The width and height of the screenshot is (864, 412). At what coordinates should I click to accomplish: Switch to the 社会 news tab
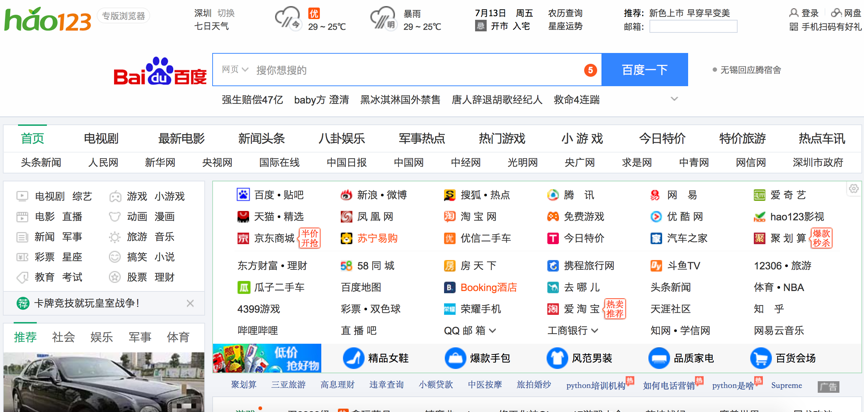63,337
